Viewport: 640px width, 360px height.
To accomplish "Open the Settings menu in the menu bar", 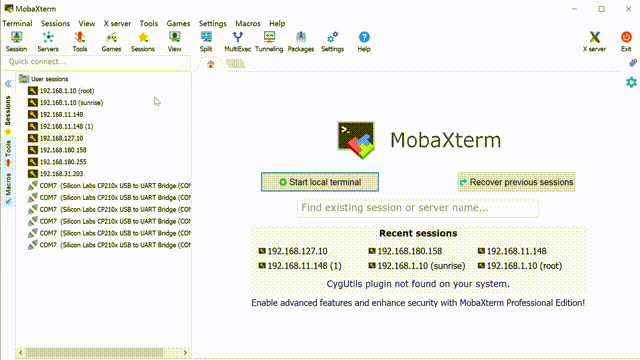I will point(212,23).
